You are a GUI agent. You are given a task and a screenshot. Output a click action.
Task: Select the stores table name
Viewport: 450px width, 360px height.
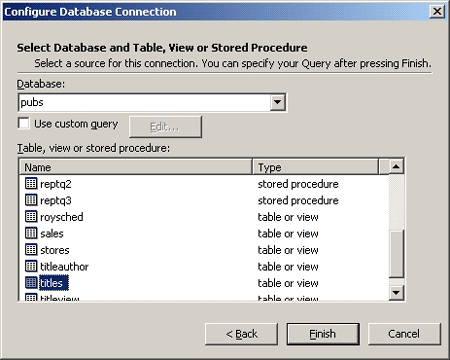55,250
